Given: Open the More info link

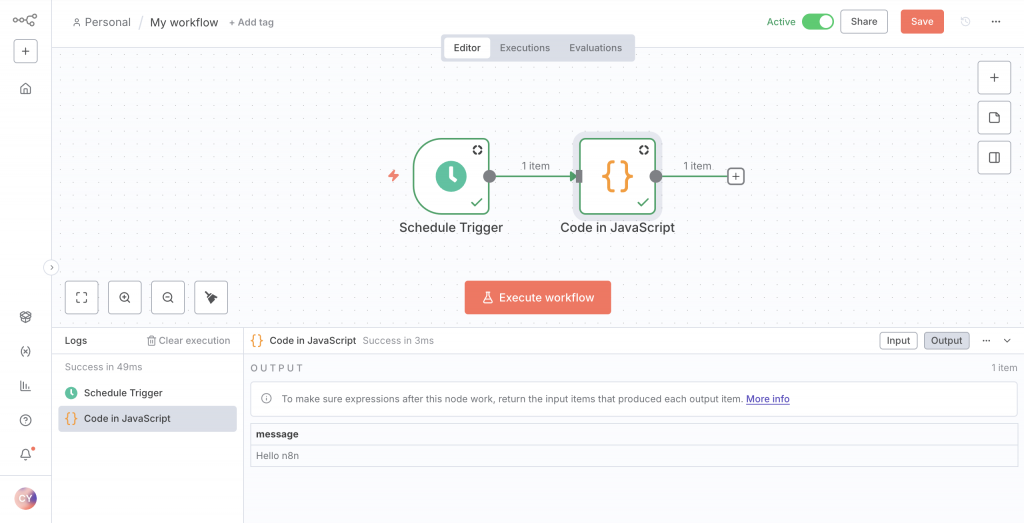Looking at the screenshot, I should coord(767,399).
